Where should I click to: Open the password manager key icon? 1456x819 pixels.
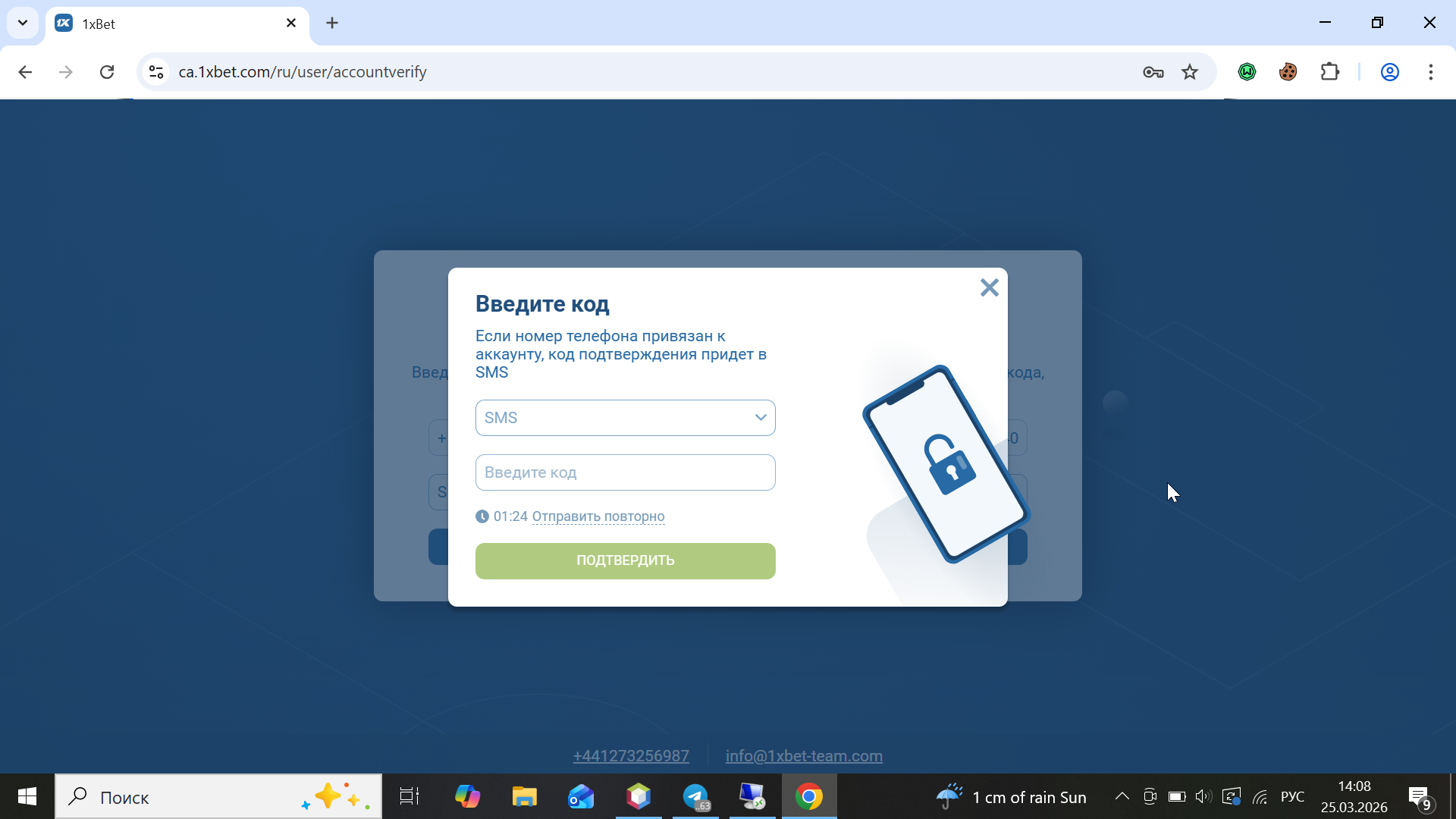(x=1153, y=72)
